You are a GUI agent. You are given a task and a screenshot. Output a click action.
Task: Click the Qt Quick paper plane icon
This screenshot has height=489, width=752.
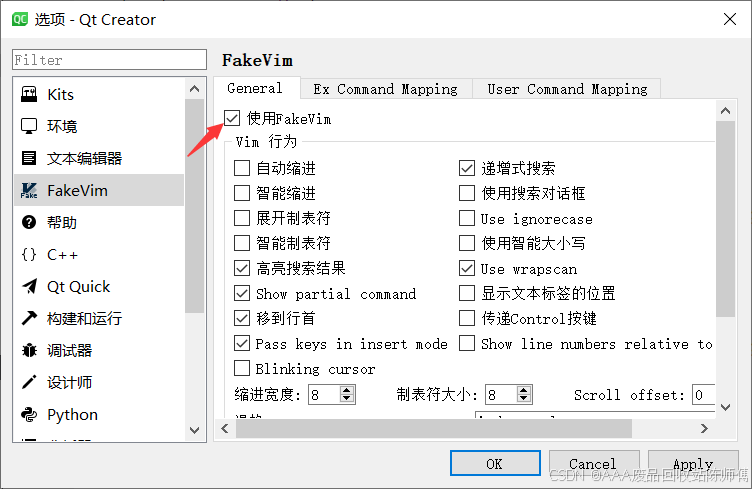(x=29, y=286)
